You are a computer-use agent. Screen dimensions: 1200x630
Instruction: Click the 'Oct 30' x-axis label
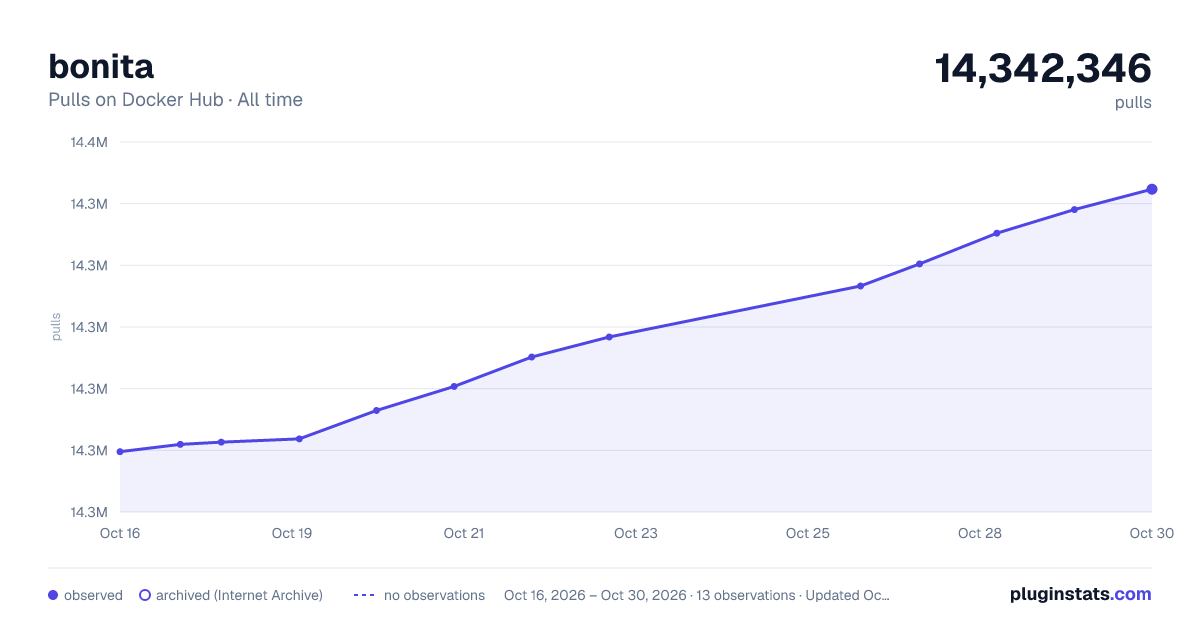pyautogui.click(x=1150, y=533)
